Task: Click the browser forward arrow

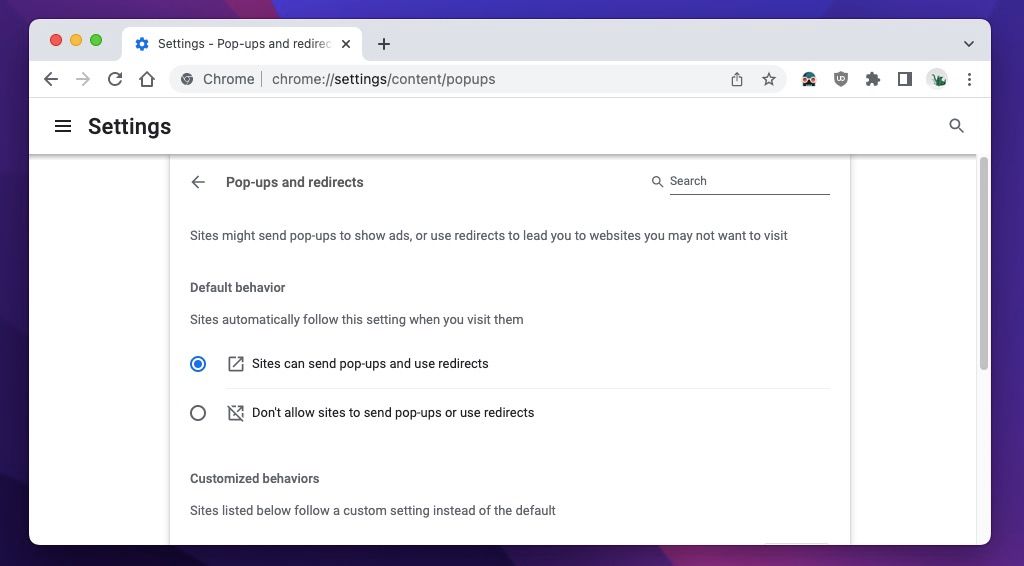Action: coord(83,79)
